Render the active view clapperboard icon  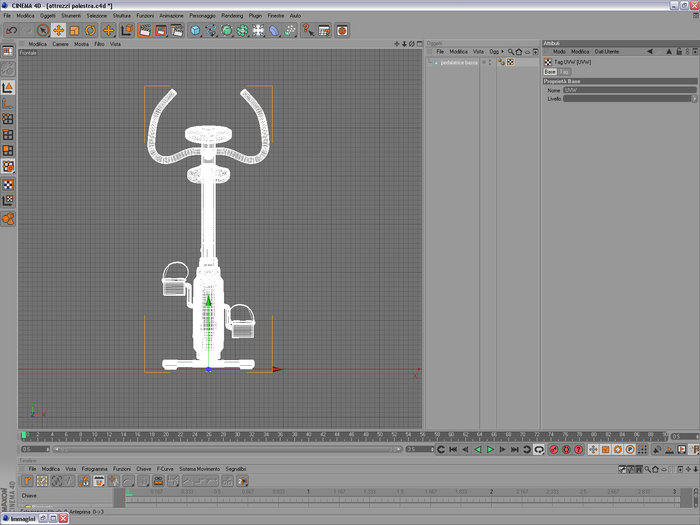[x=145, y=30]
